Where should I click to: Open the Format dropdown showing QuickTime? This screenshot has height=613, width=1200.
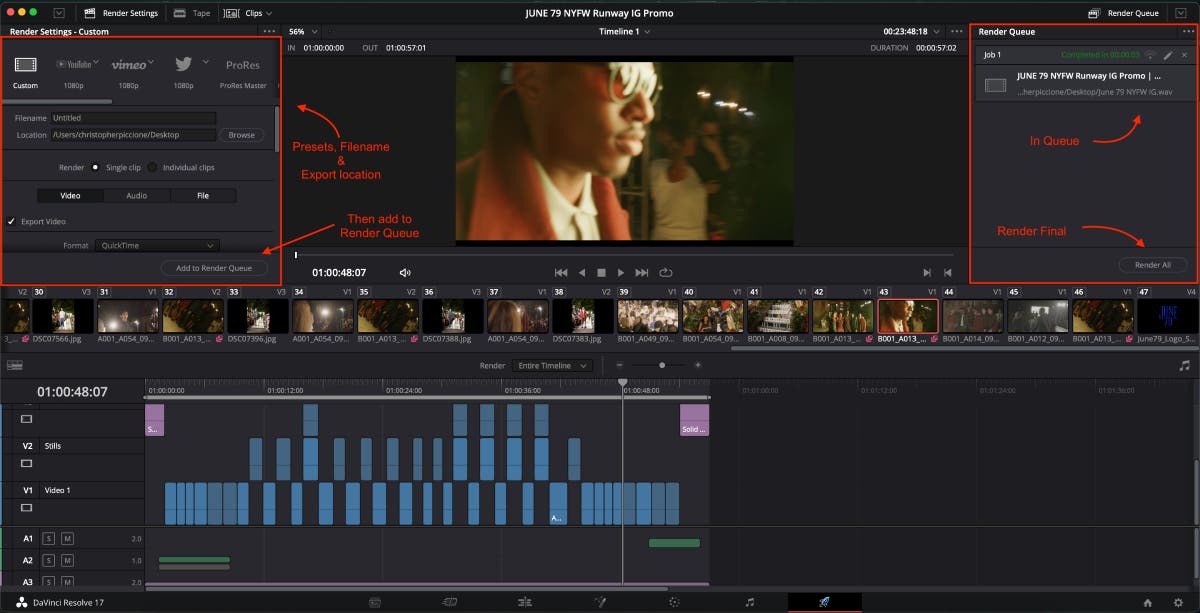coord(156,244)
